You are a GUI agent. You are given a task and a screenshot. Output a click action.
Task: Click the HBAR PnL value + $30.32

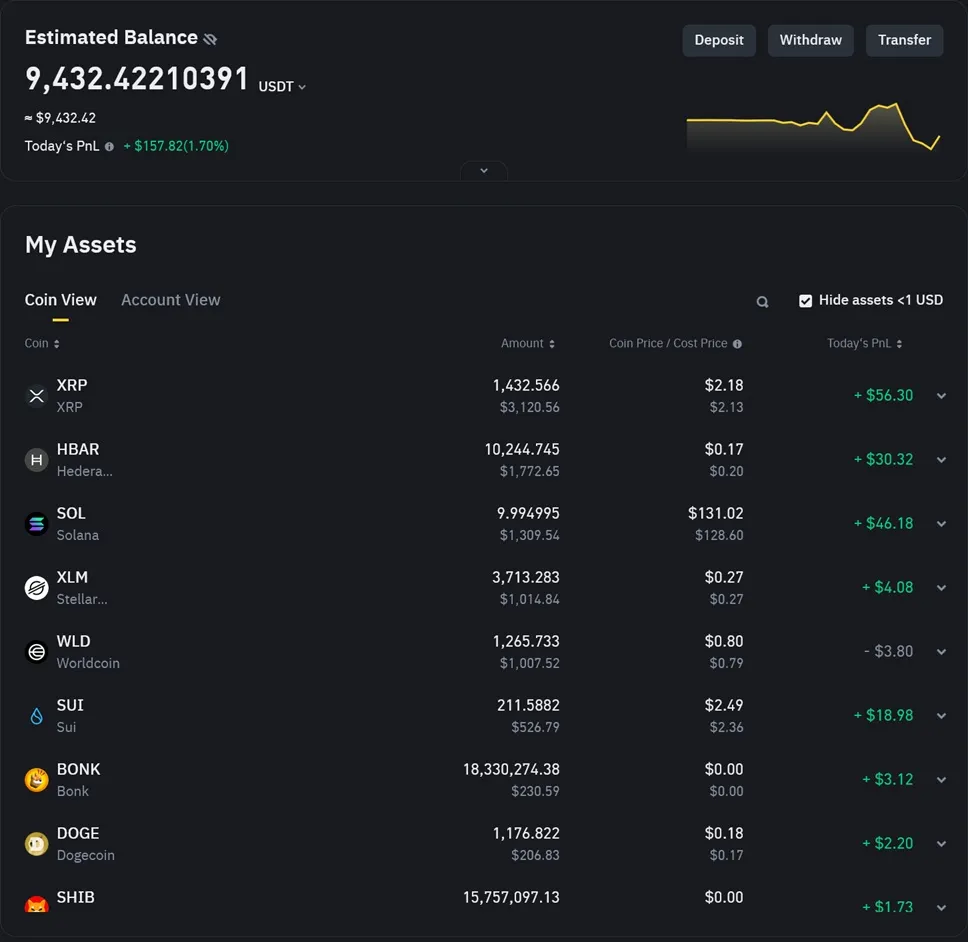pos(883,460)
